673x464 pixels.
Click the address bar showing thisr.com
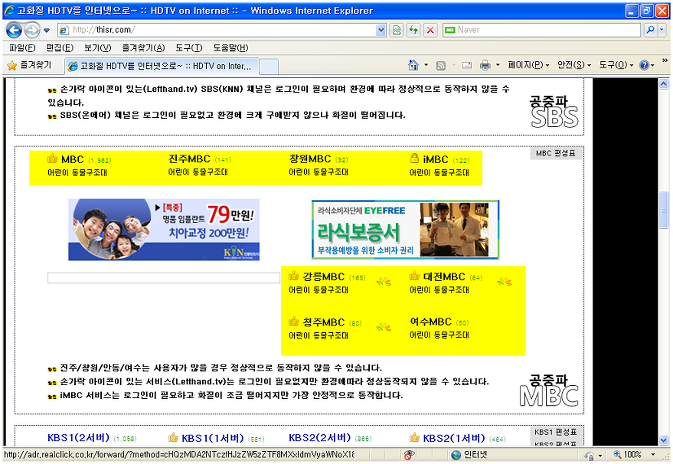click(222, 30)
